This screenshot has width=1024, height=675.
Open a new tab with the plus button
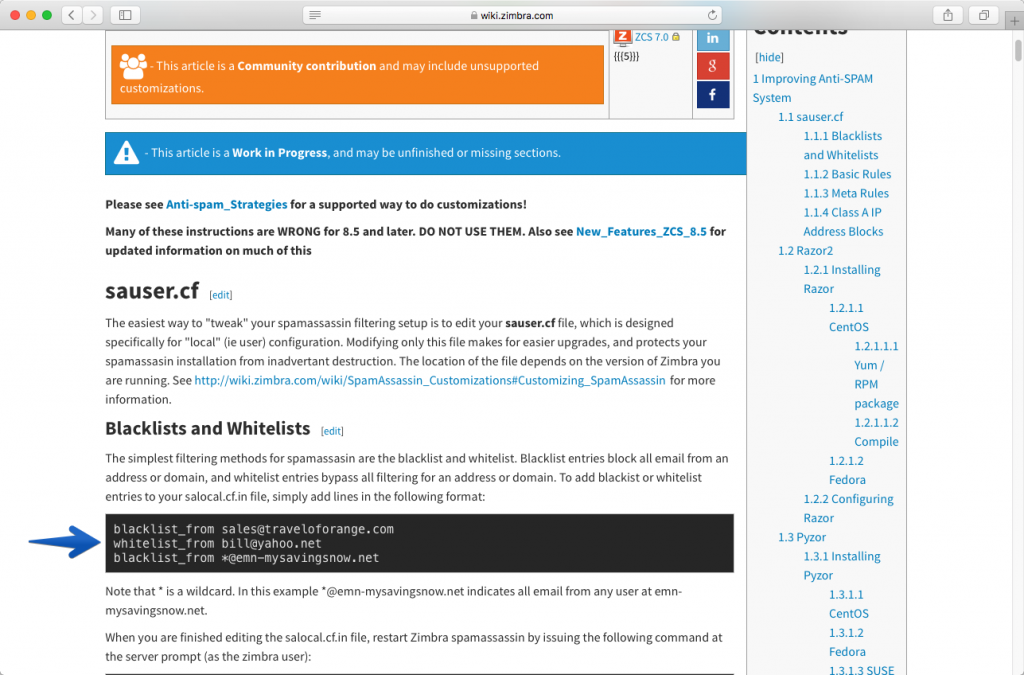click(x=1014, y=21)
